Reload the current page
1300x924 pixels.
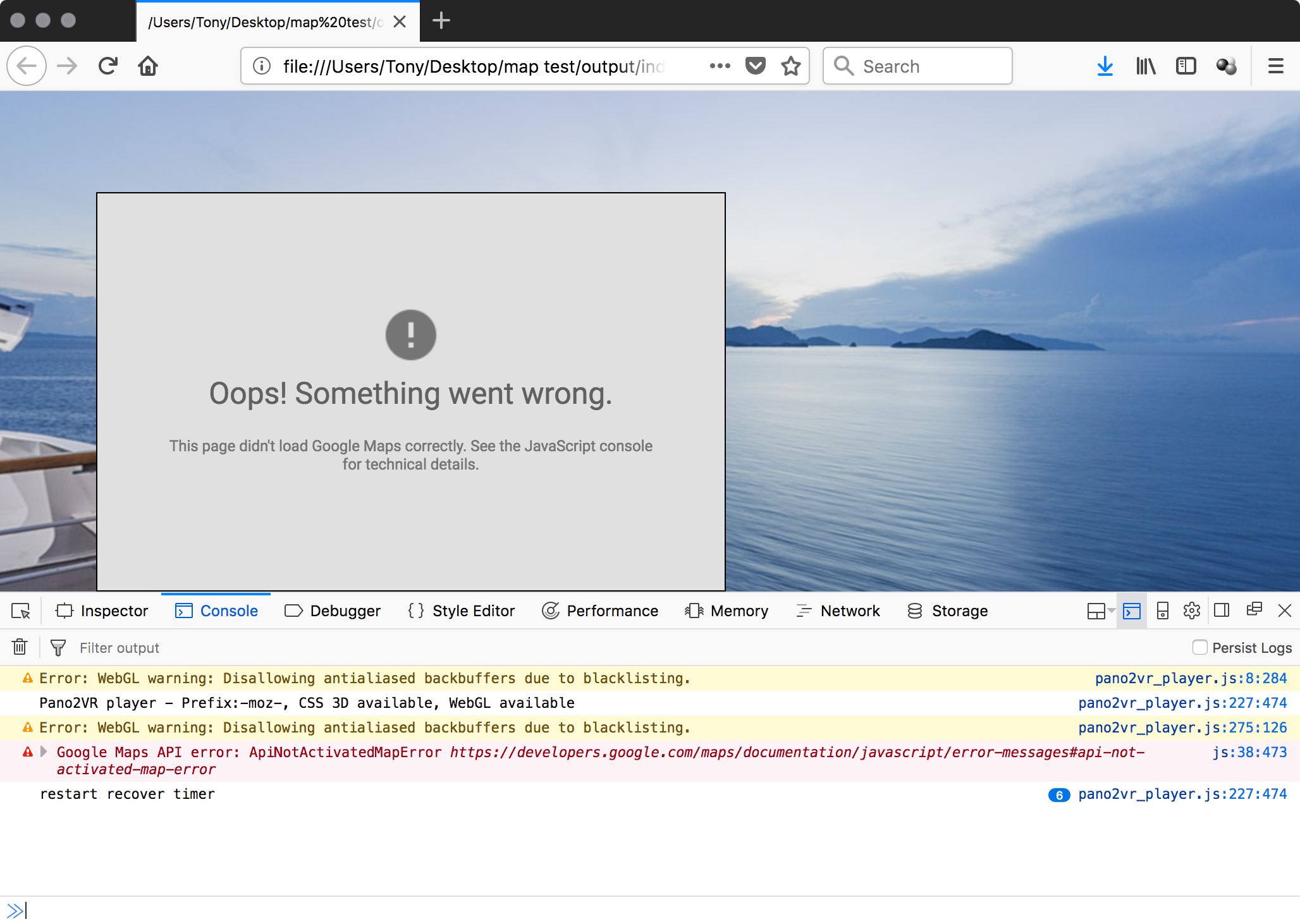coord(108,66)
